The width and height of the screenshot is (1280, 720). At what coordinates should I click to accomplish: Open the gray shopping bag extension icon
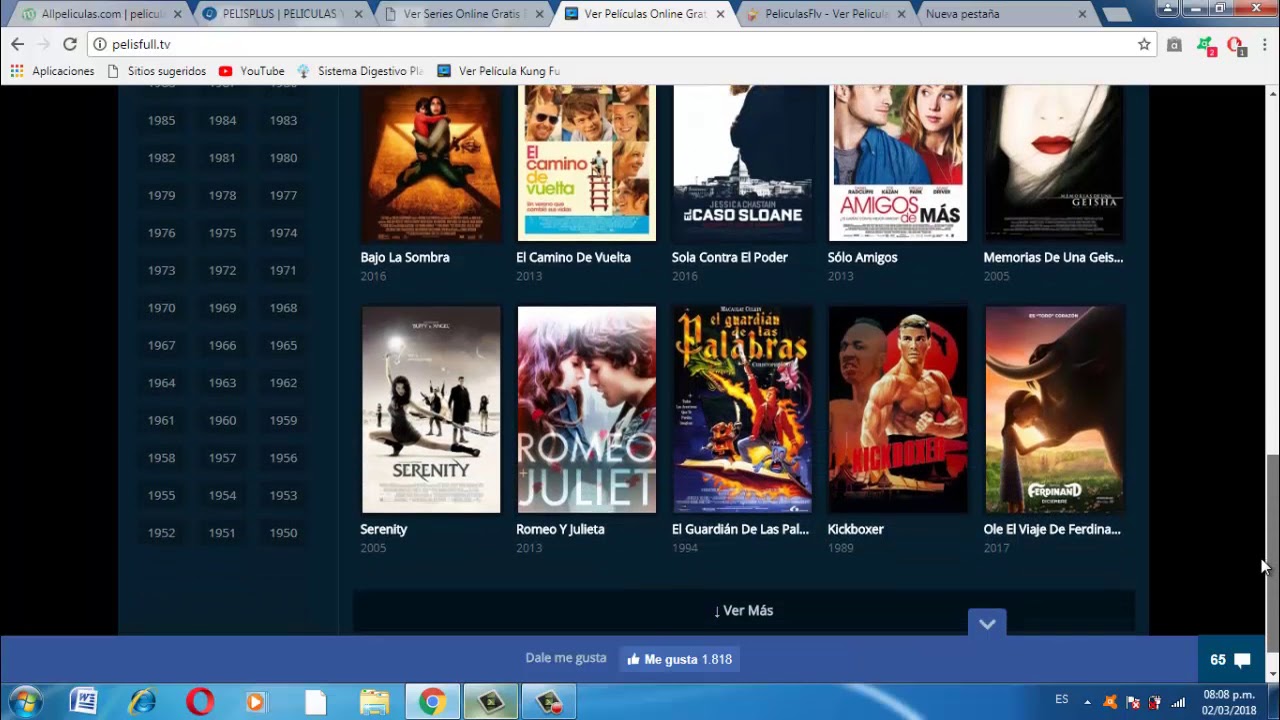pos(1175,44)
